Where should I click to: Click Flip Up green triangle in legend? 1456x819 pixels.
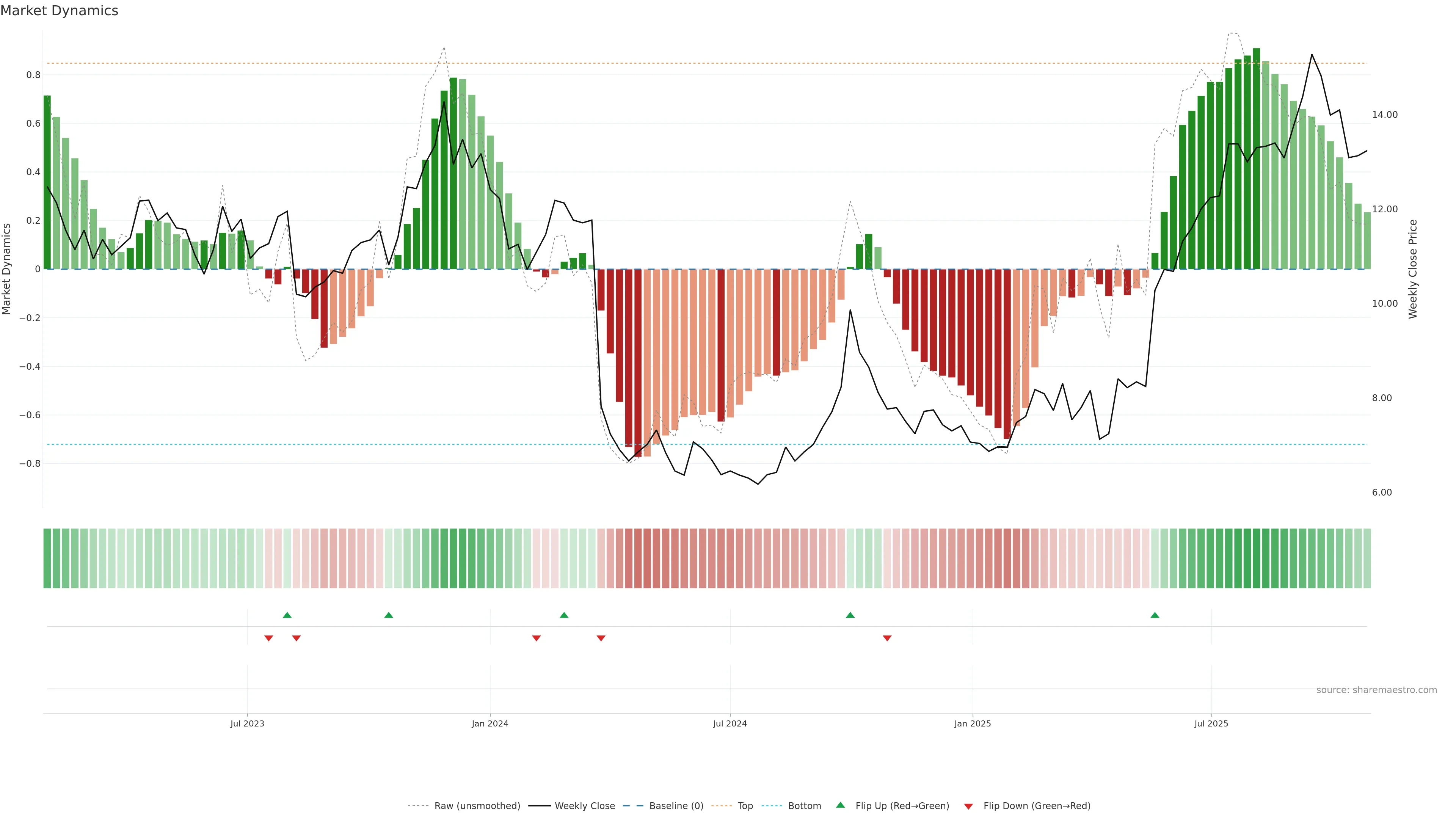tap(841, 805)
